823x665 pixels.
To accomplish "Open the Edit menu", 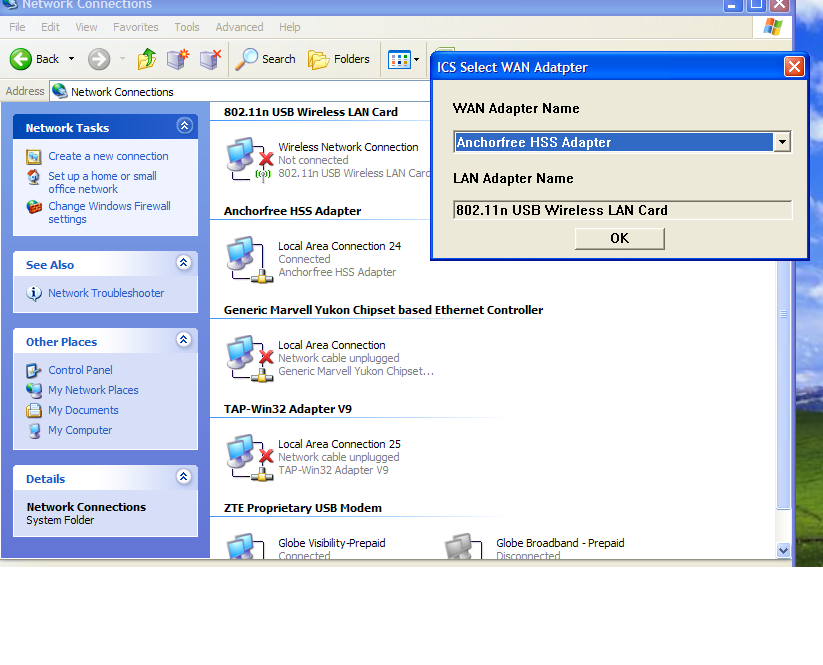I will tap(50, 27).
